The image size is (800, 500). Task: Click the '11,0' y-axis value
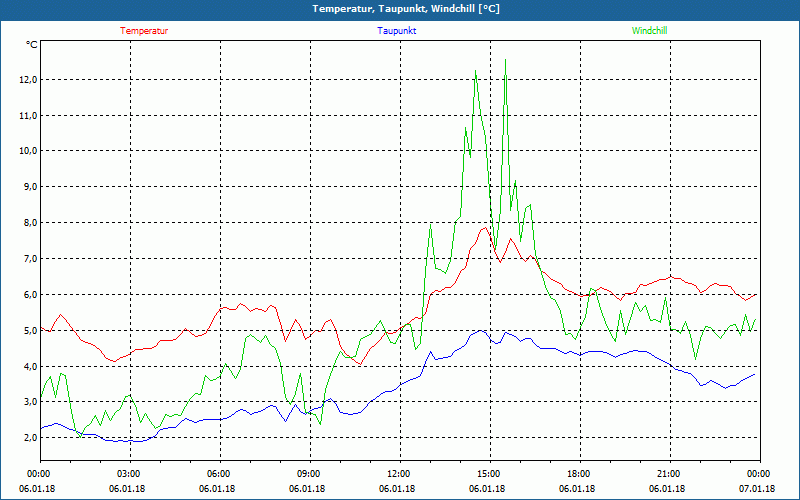point(29,115)
